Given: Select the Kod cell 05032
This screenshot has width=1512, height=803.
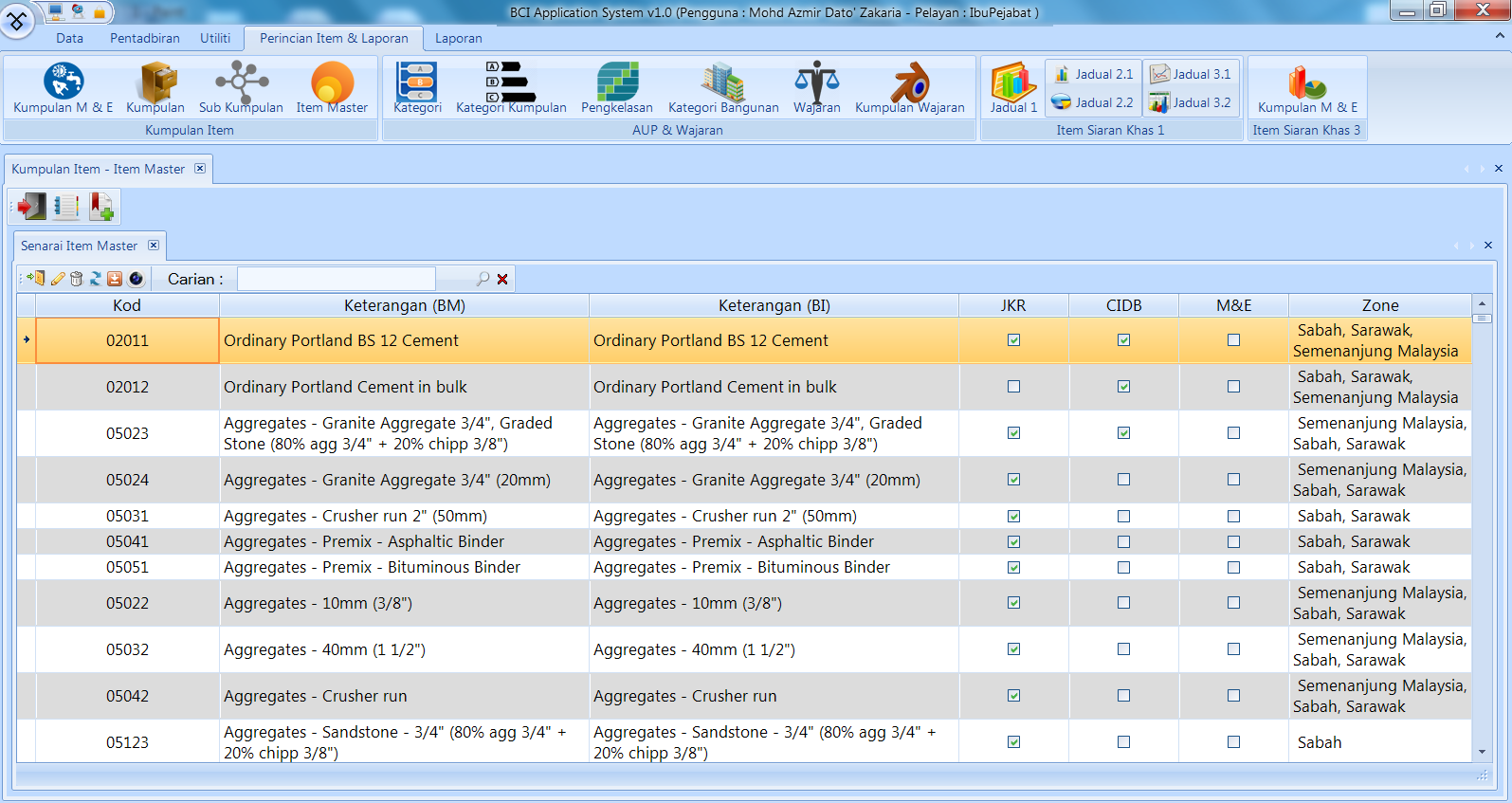Looking at the screenshot, I should (127, 649).
